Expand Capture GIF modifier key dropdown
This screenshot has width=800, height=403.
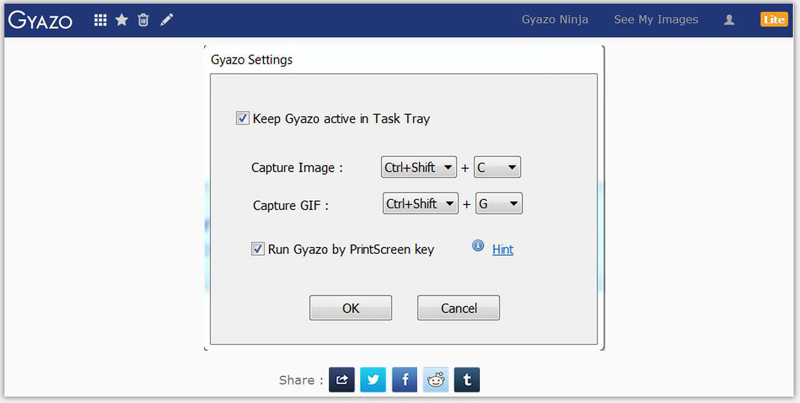click(420, 204)
